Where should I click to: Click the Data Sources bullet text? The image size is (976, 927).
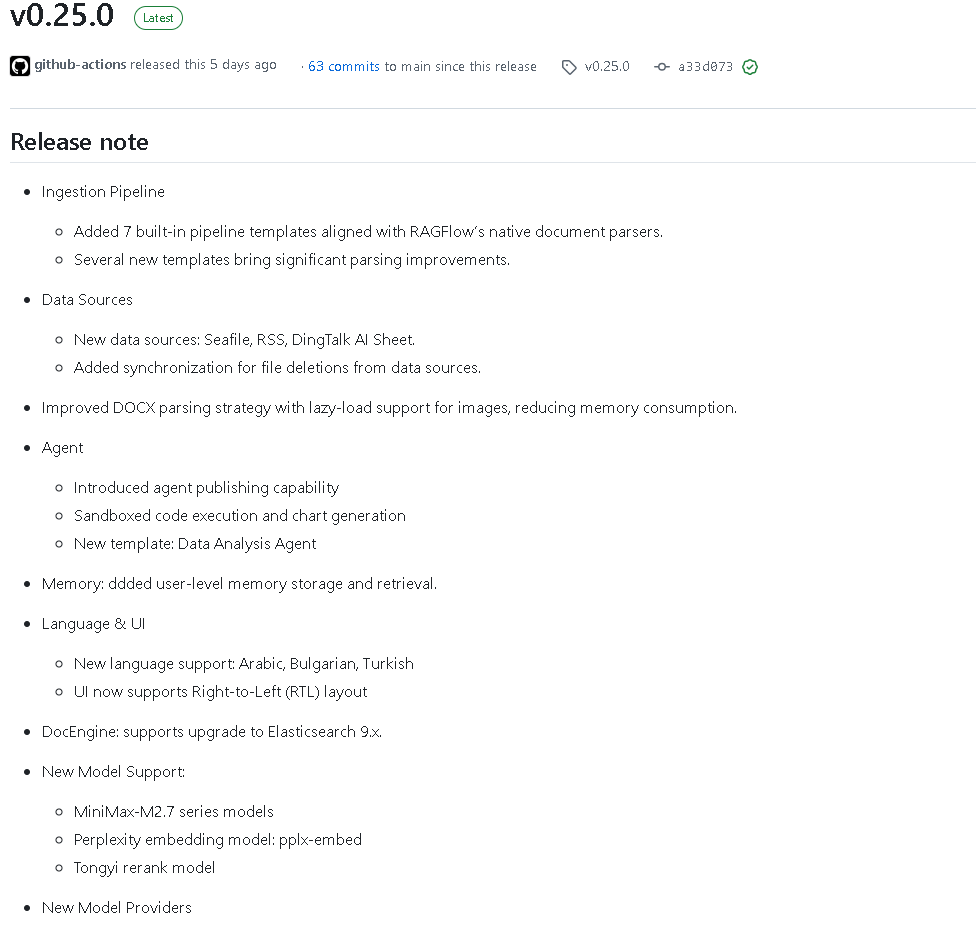(87, 300)
